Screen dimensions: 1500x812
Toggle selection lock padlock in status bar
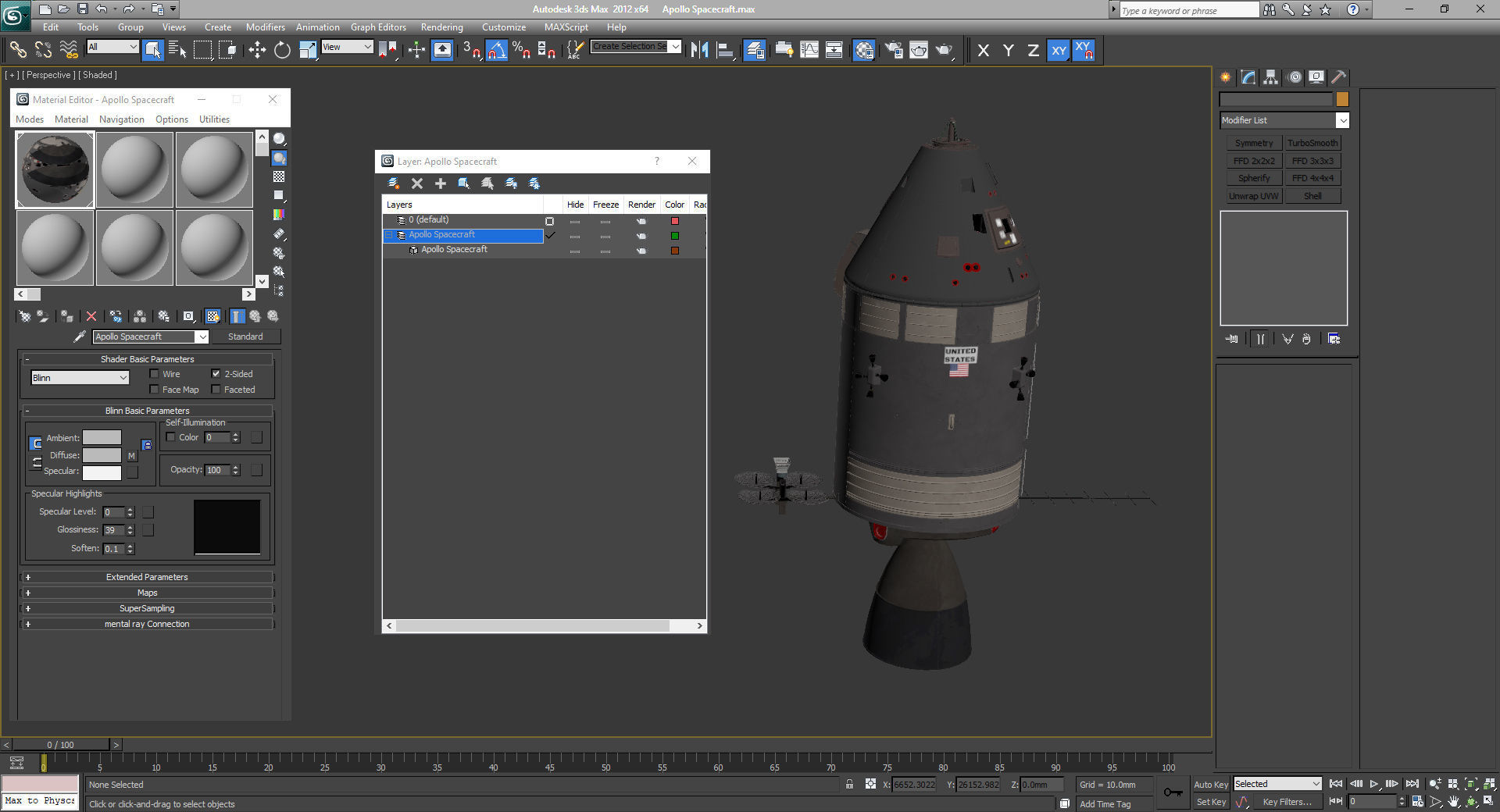[849, 784]
